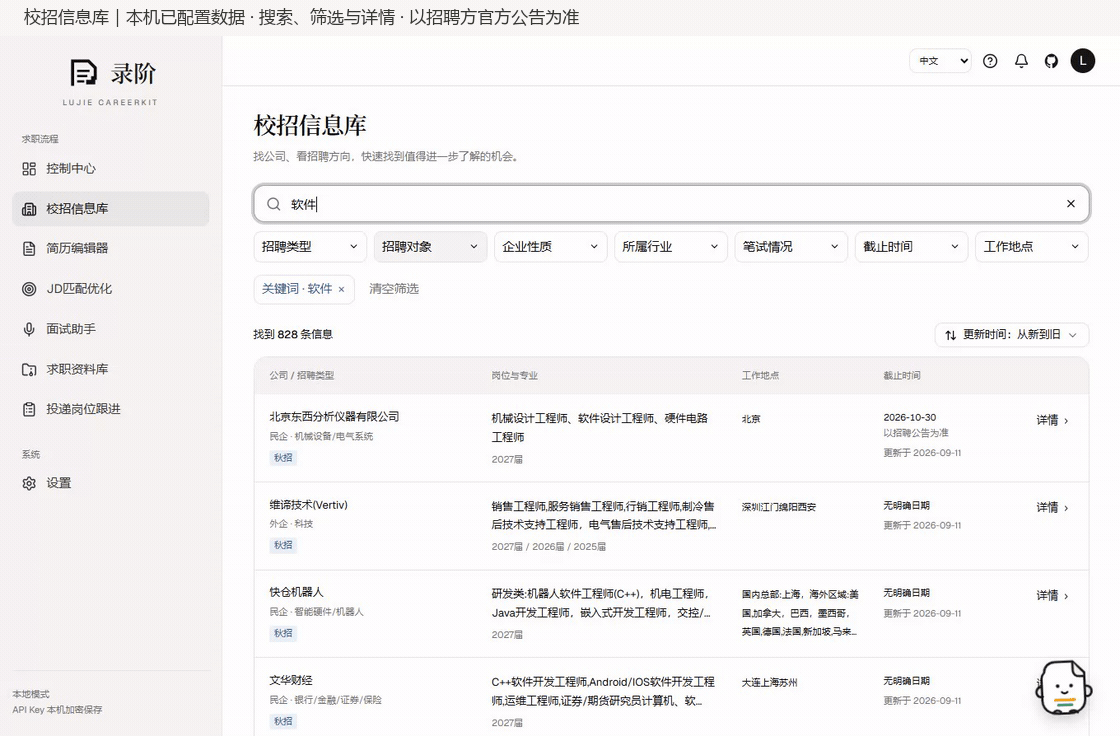Click the user avatar labeled L

point(1083,61)
